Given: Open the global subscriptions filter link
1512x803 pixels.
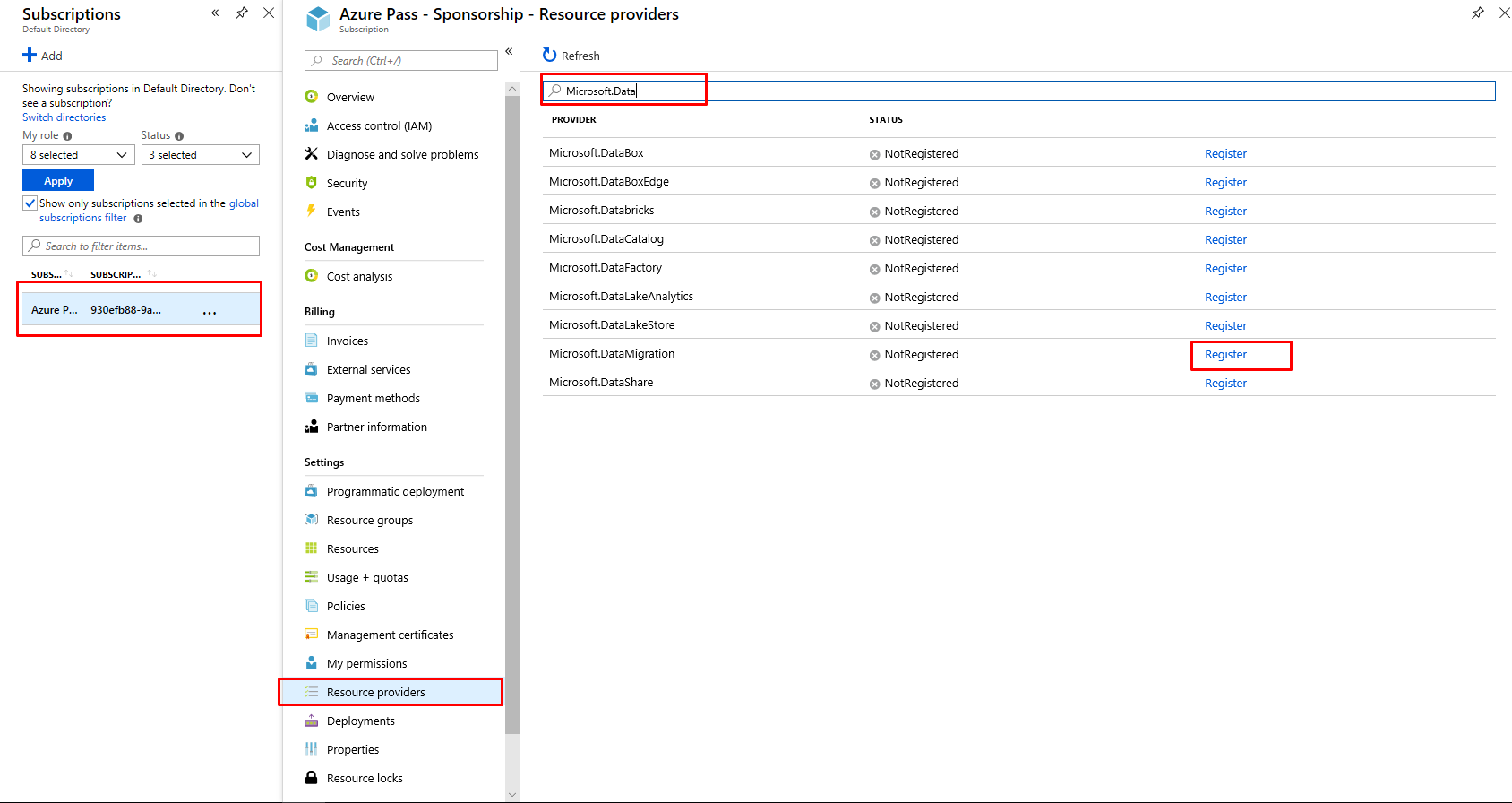Looking at the screenshot, I should [149, 211].
